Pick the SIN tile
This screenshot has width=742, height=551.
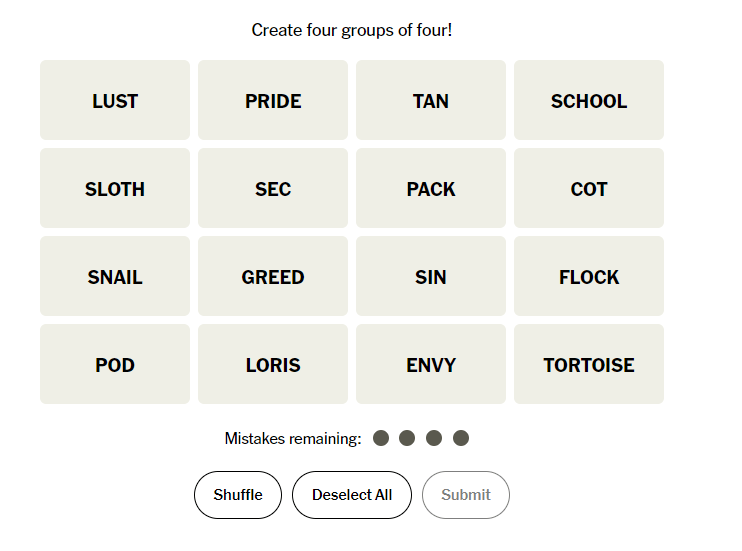(431, 276)
